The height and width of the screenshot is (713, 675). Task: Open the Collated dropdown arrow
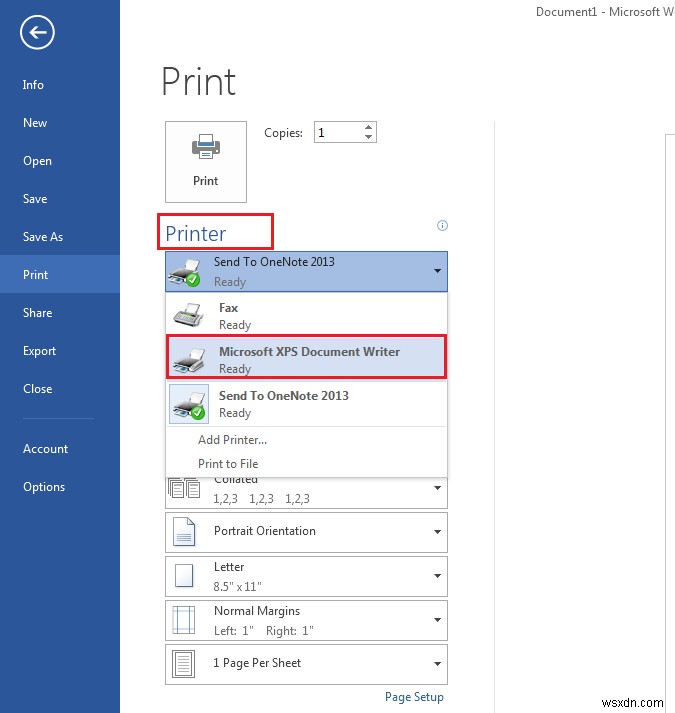click(438, 488)
